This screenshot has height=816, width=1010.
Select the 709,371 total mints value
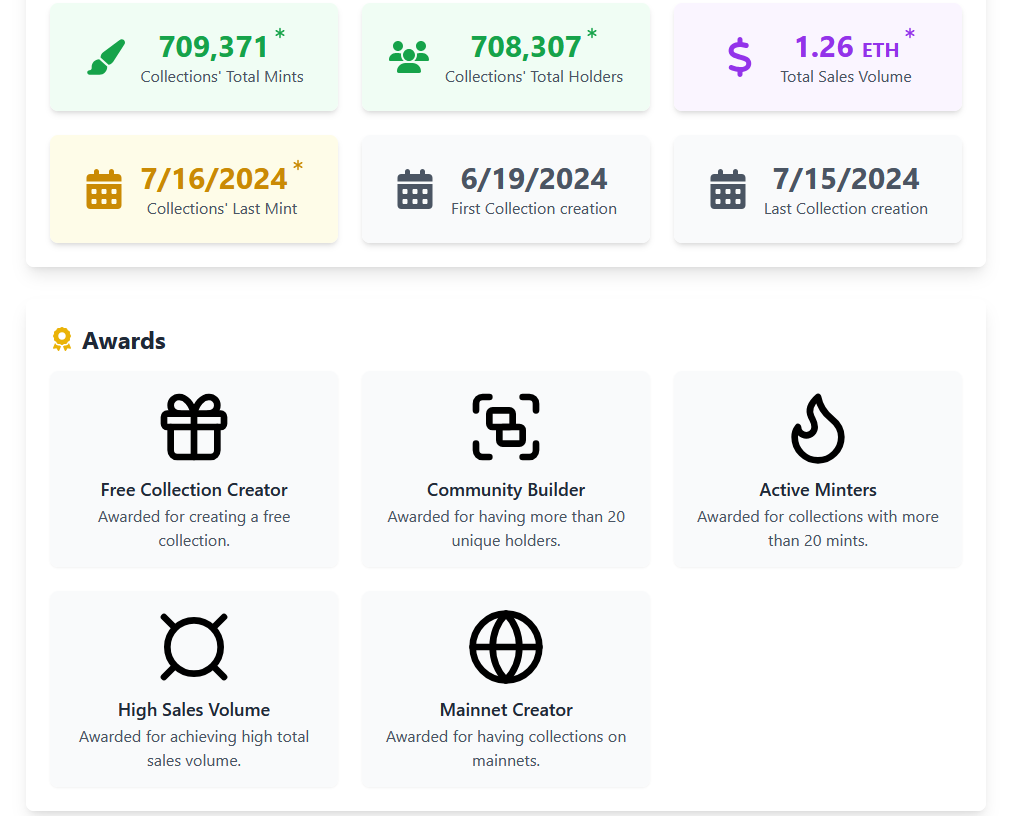[214, 47]
